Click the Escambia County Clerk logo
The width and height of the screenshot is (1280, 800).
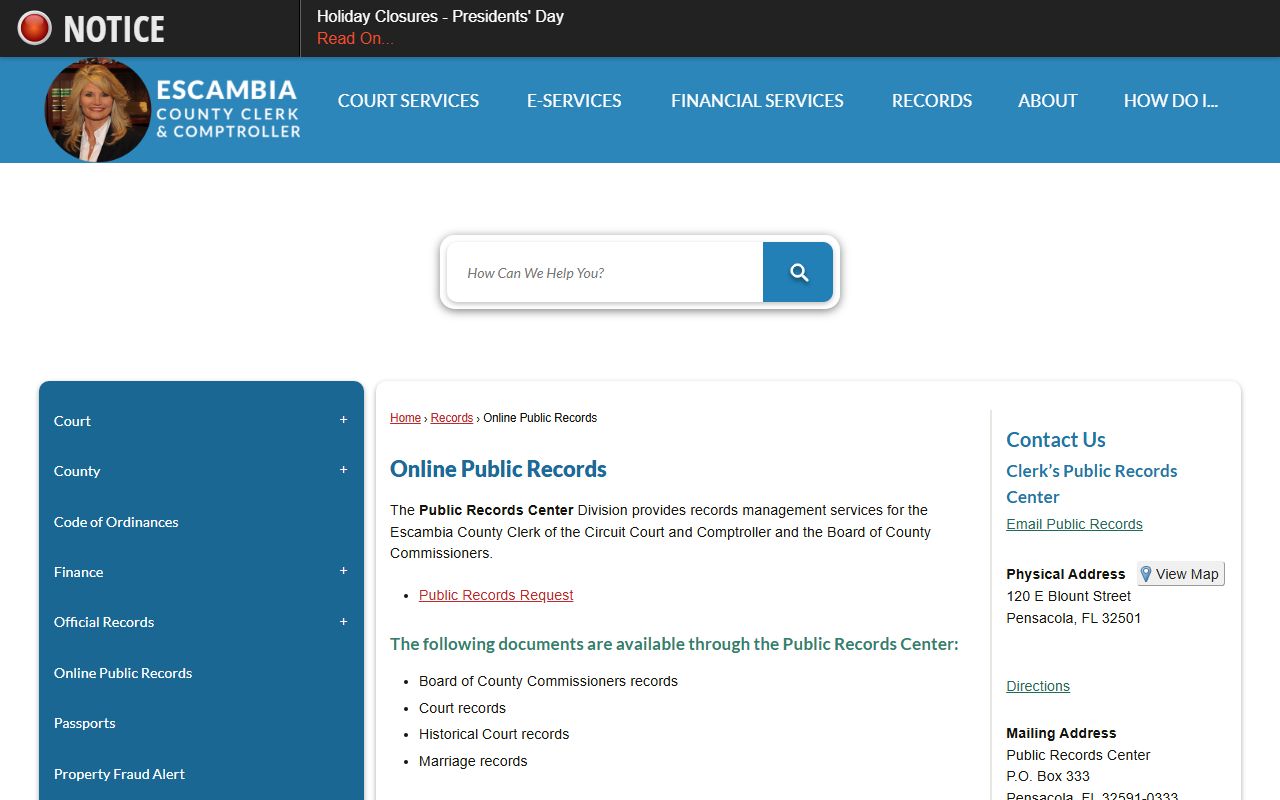pyautogui.click(x=173, y=110)
